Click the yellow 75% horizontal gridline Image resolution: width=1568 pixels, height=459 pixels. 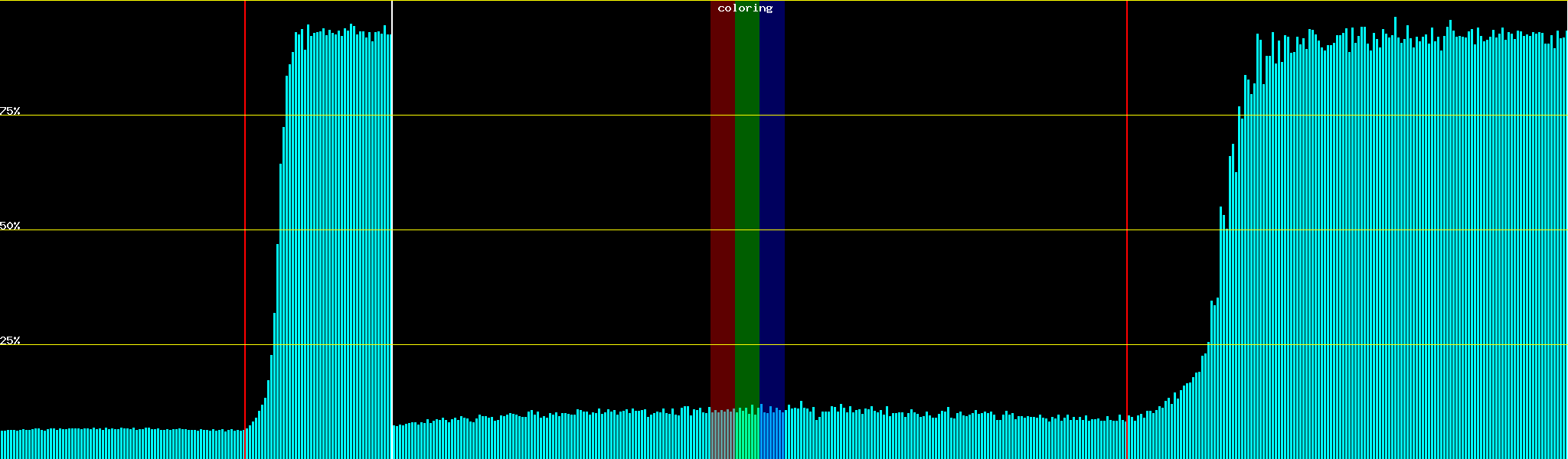[x=536, y=116]
